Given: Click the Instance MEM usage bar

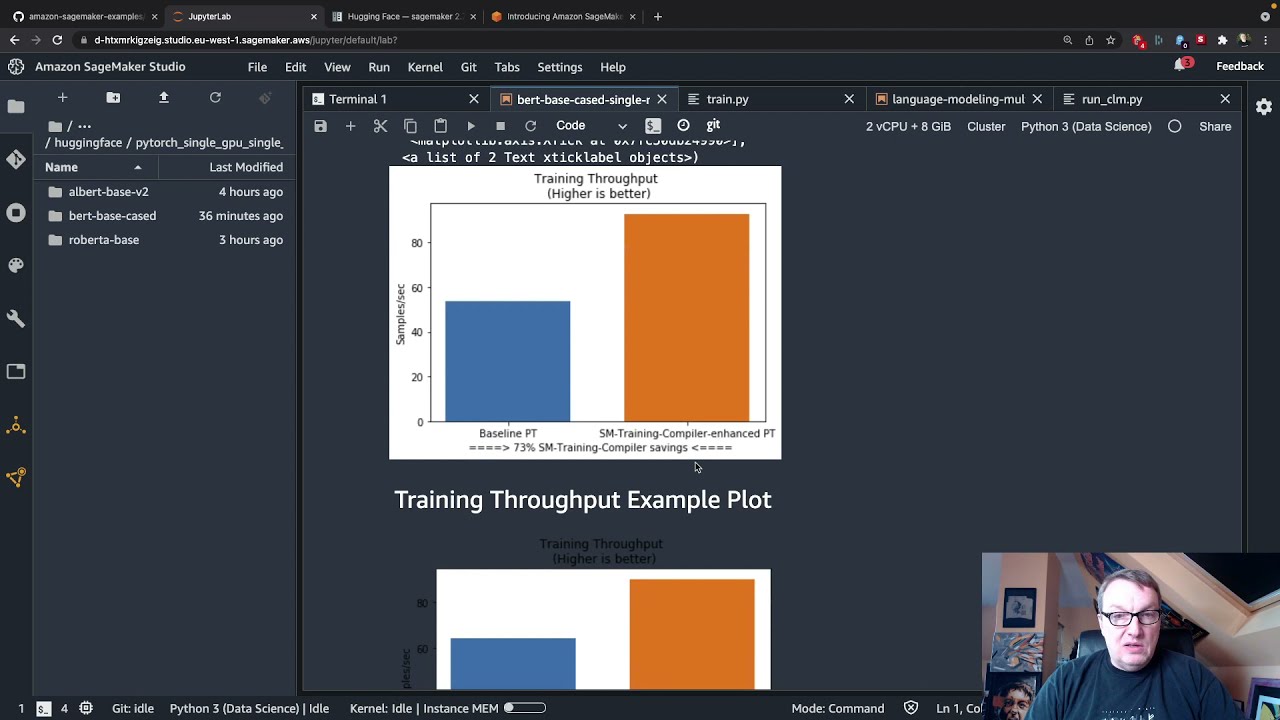Looking at the screenshot, I should pos(524,708).
